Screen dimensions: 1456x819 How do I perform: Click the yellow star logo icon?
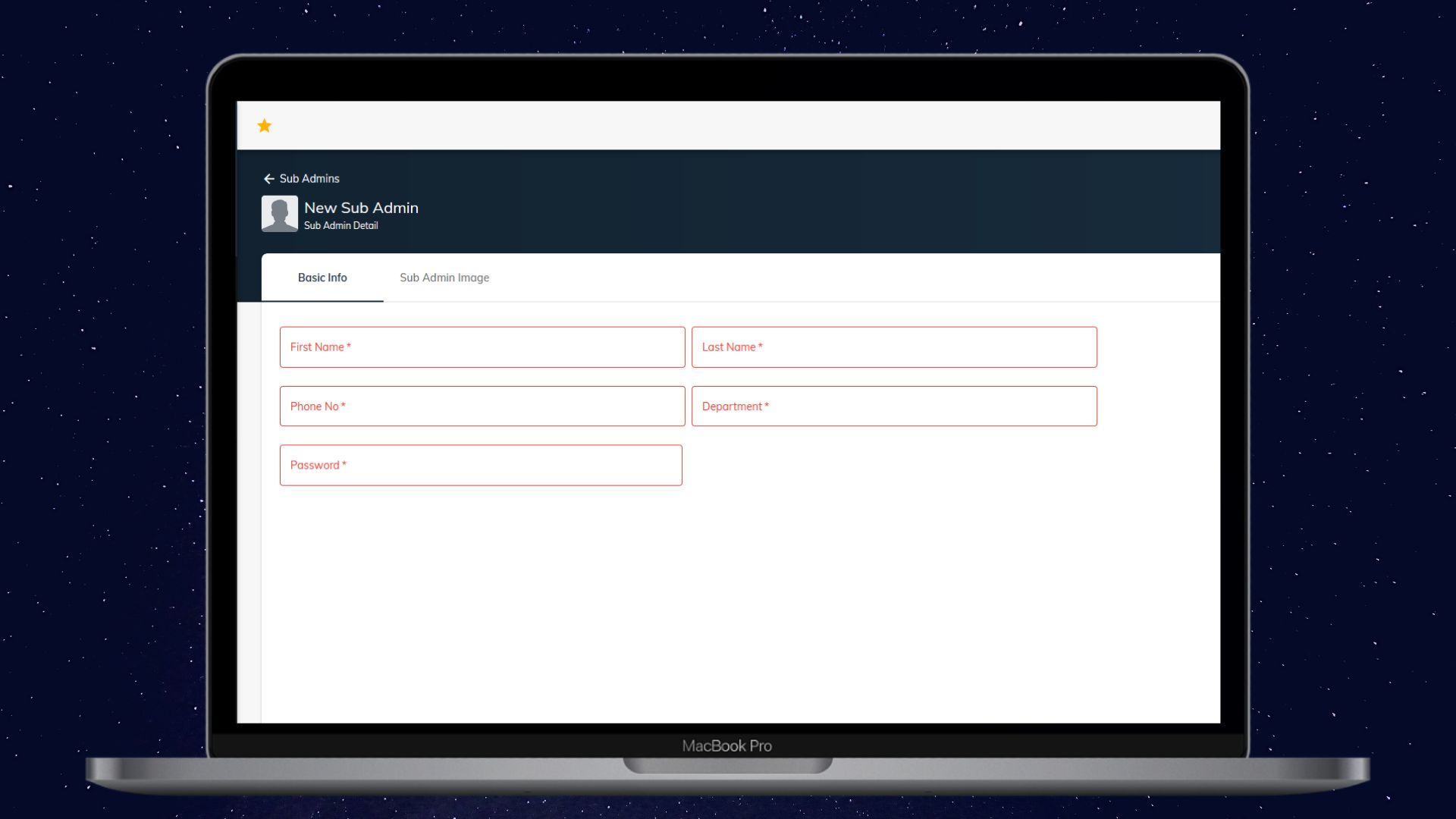264,126
